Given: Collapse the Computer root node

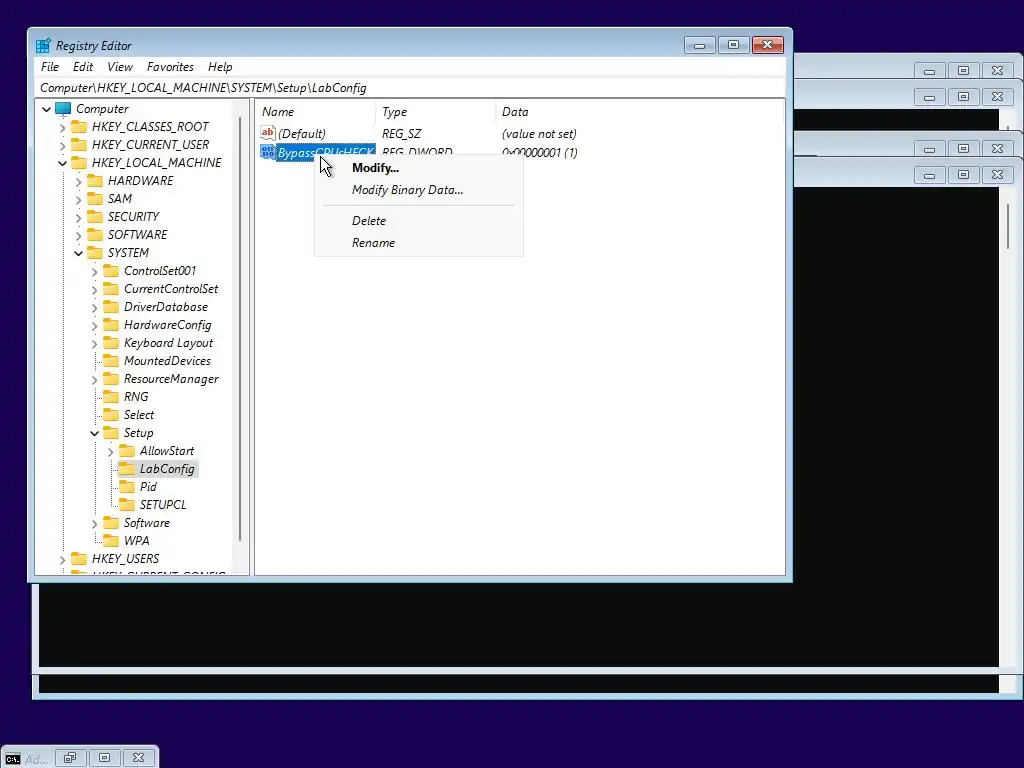Looking at the screenshot, I should pyautogui.click(x=46, y=109).
